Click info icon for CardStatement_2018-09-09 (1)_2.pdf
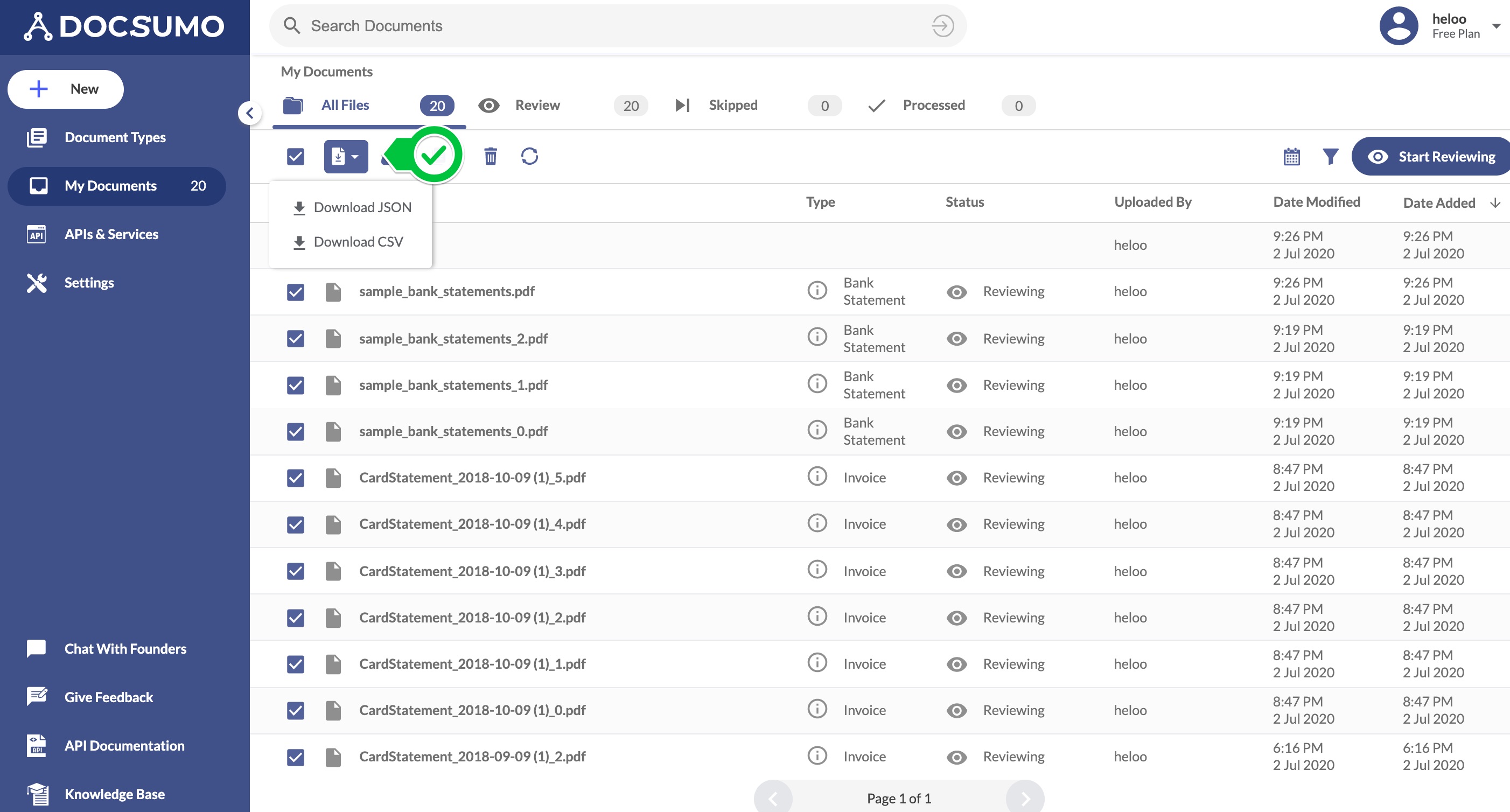 point(817,755)
